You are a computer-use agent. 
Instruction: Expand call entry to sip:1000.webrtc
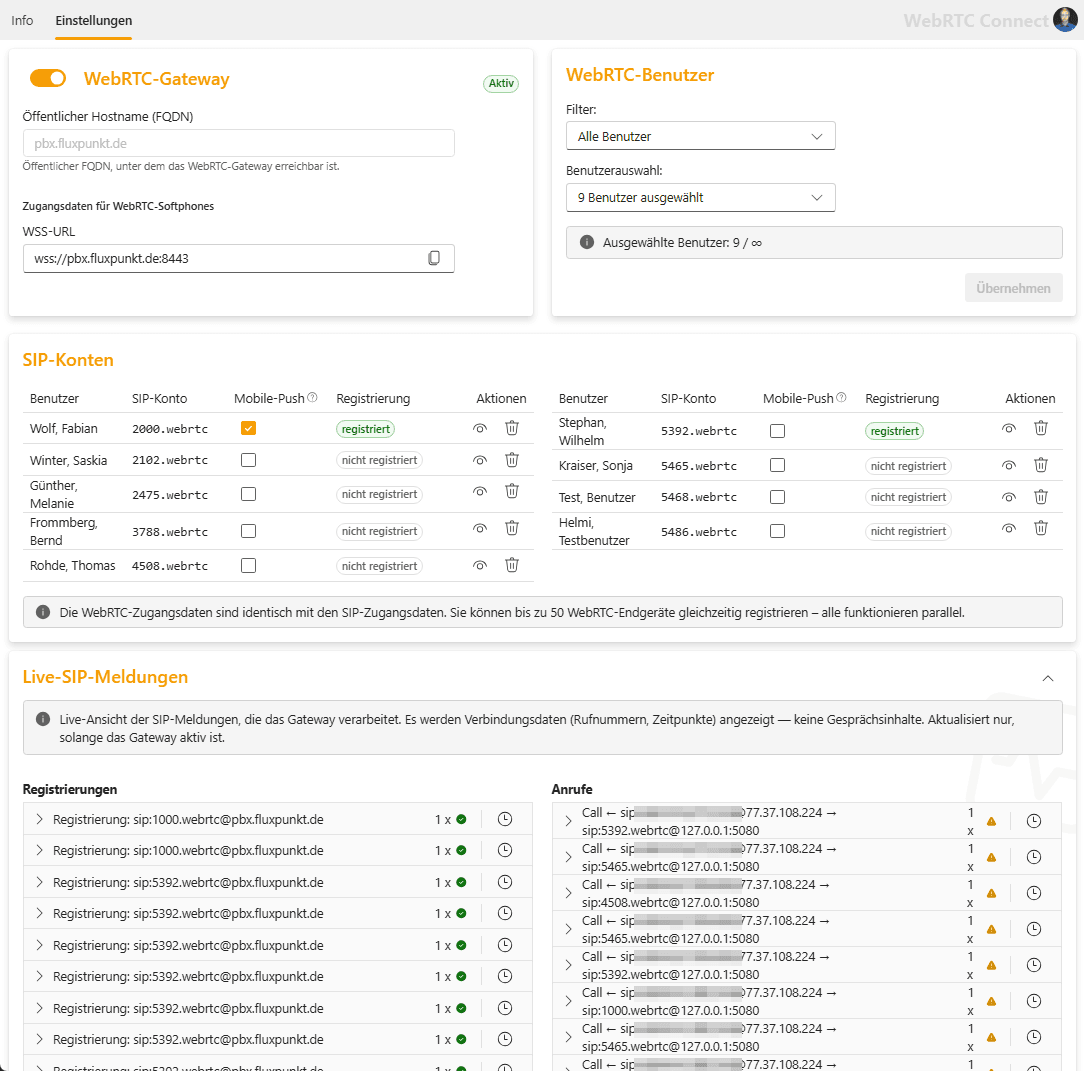[568, 1000]
